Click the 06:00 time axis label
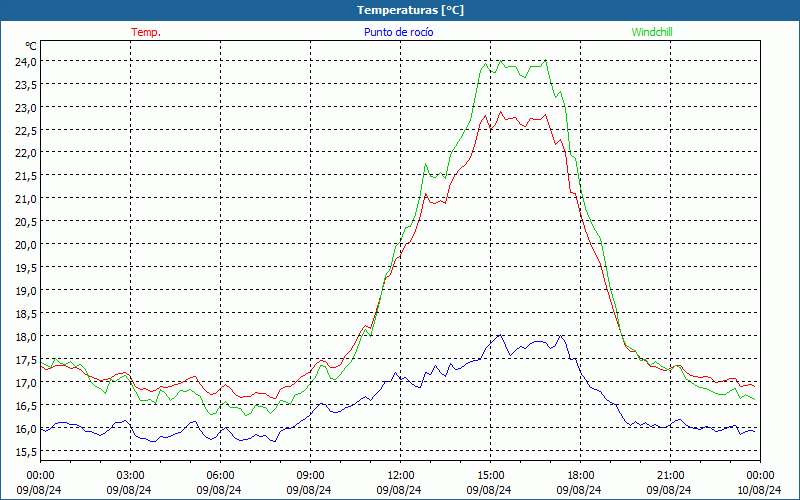This screenshot has height=500, width=800. [220, 475]
